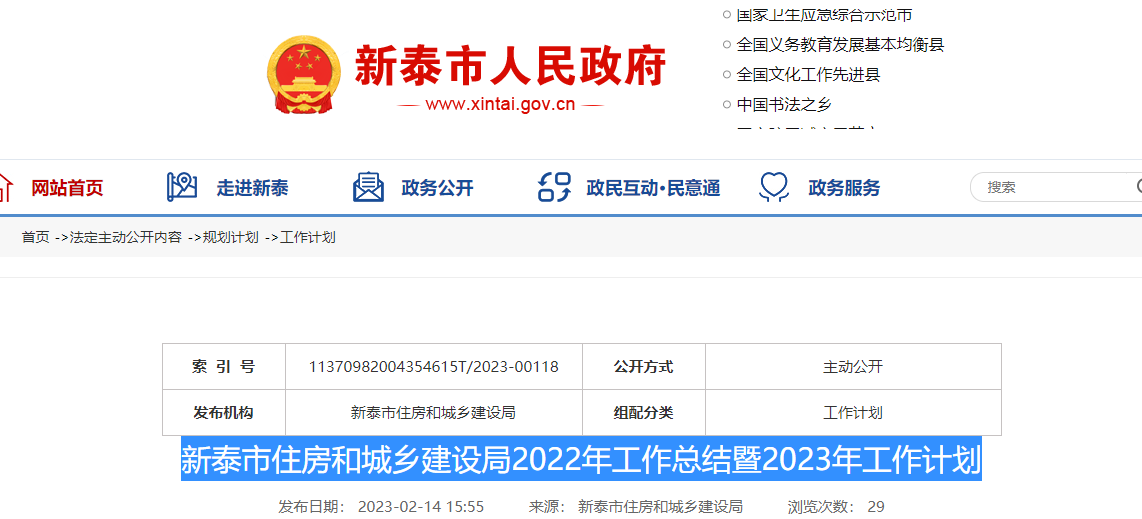
Task: Select 政务服务 in navigation bar
Action: click(844, 188)
